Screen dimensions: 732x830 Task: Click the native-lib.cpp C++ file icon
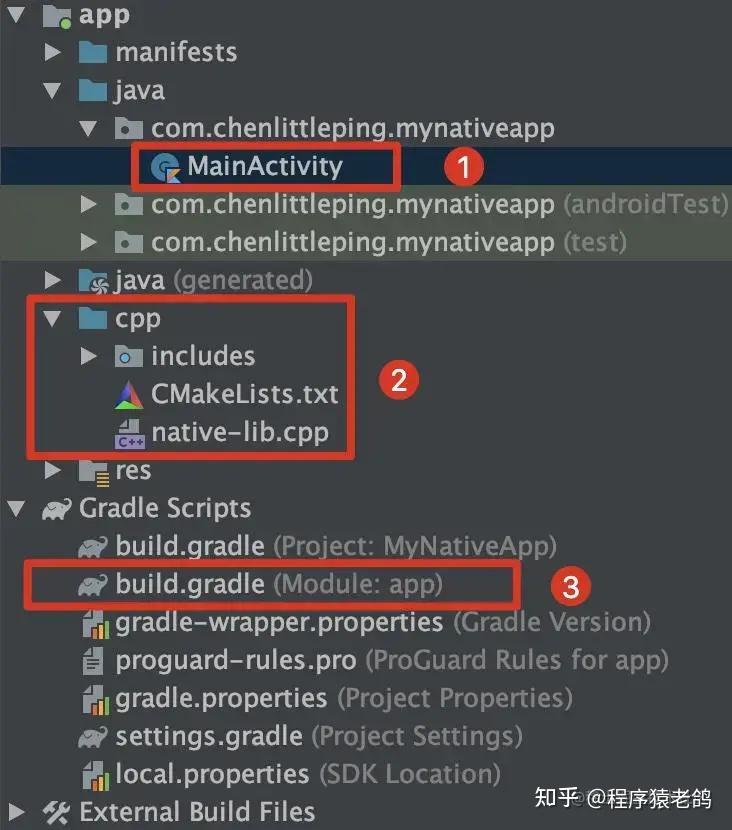click(x=128, y=433)
